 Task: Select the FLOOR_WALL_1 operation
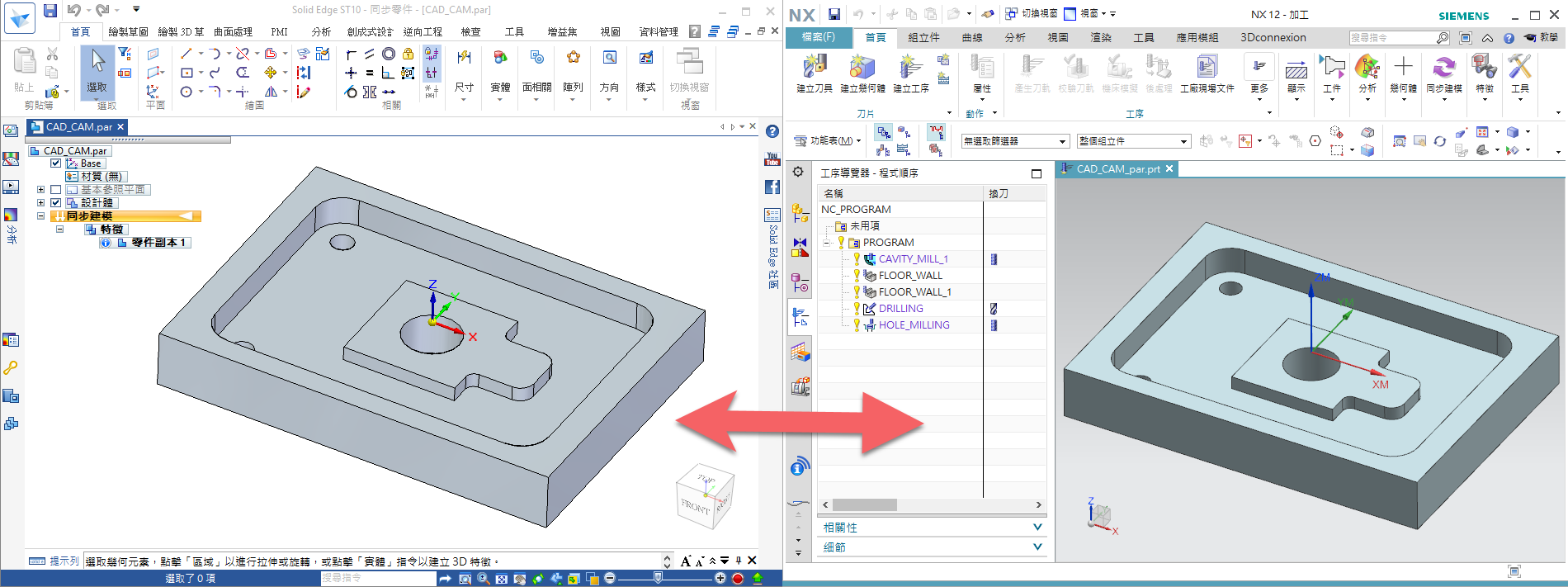tap(914, 292)
